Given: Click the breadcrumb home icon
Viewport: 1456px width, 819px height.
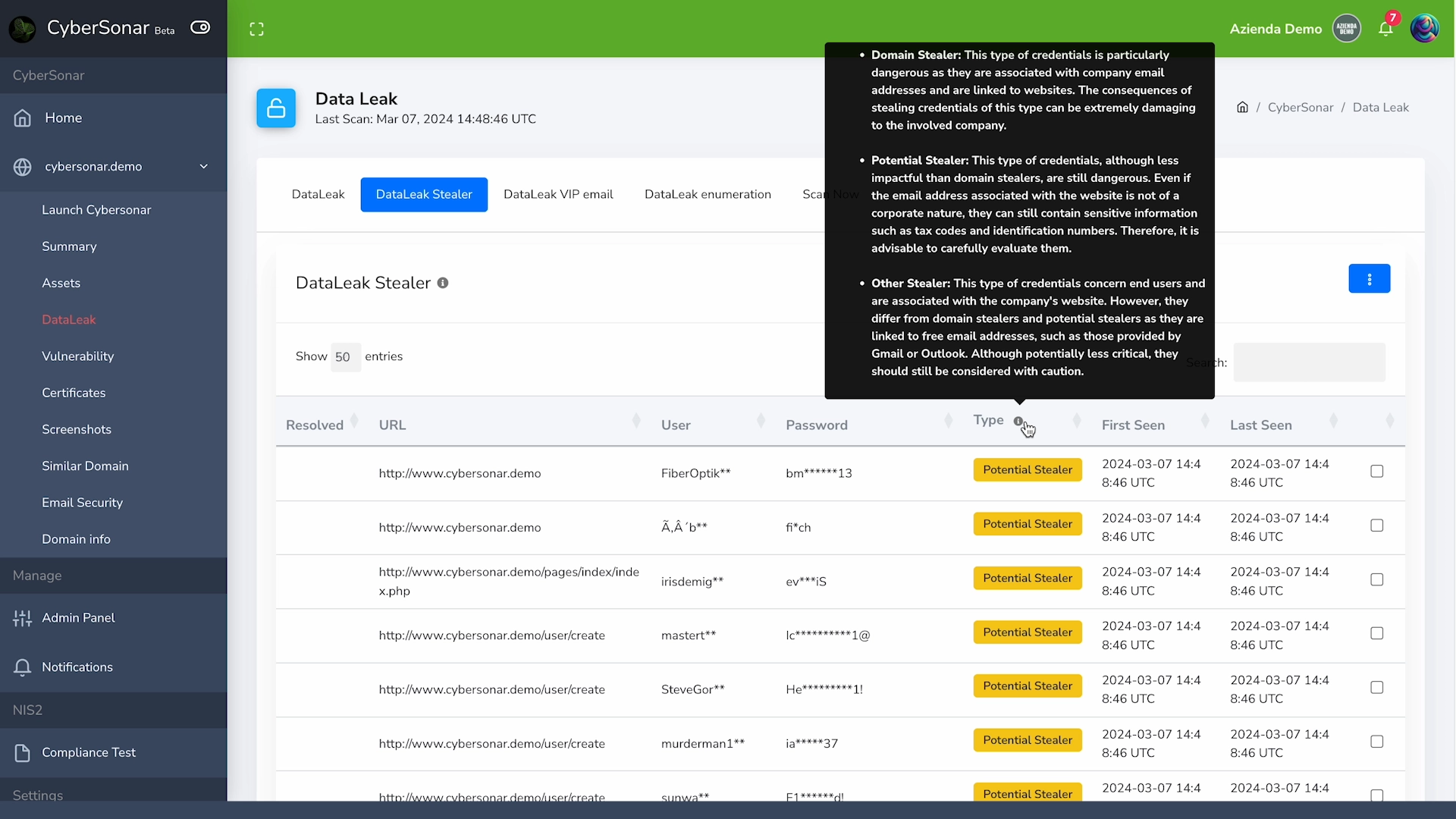Looking at the screenshot, I should coord(1242,108).
